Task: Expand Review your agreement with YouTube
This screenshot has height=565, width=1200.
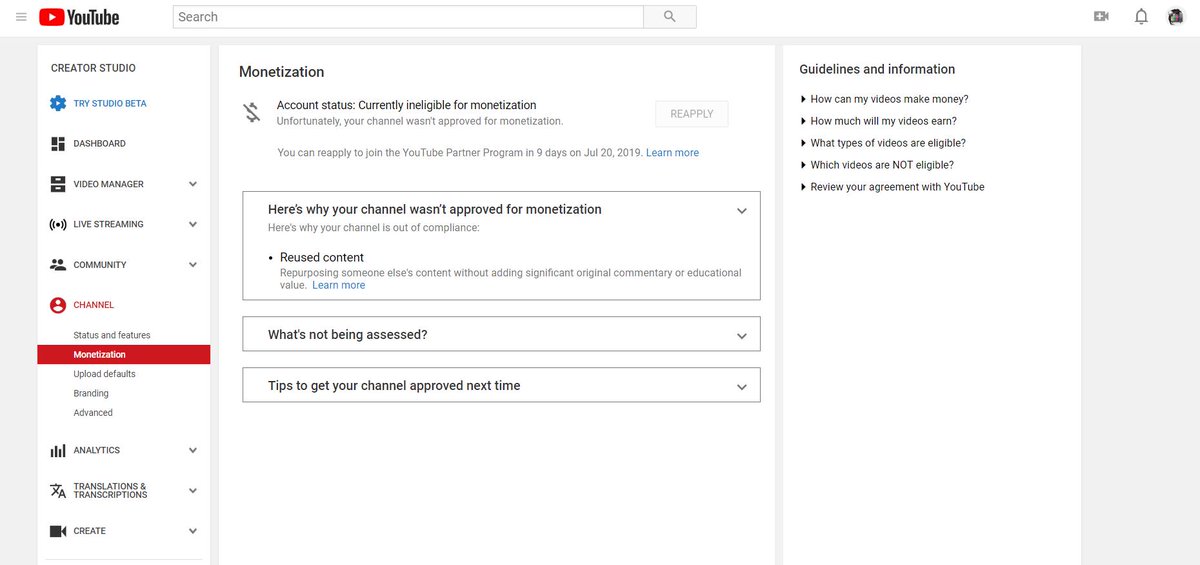Action: pos(893,187)
